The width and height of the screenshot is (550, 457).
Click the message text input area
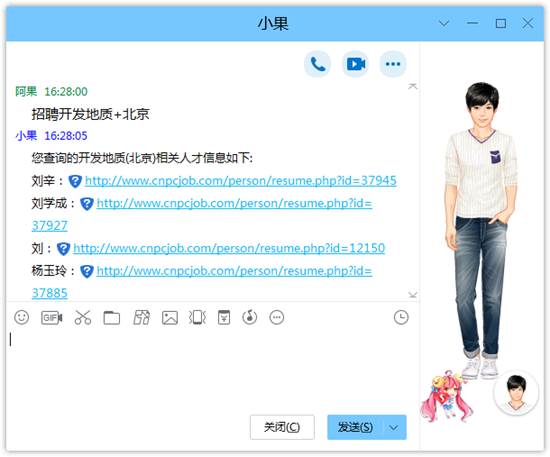pyautogui.click(x=210, y=368)
